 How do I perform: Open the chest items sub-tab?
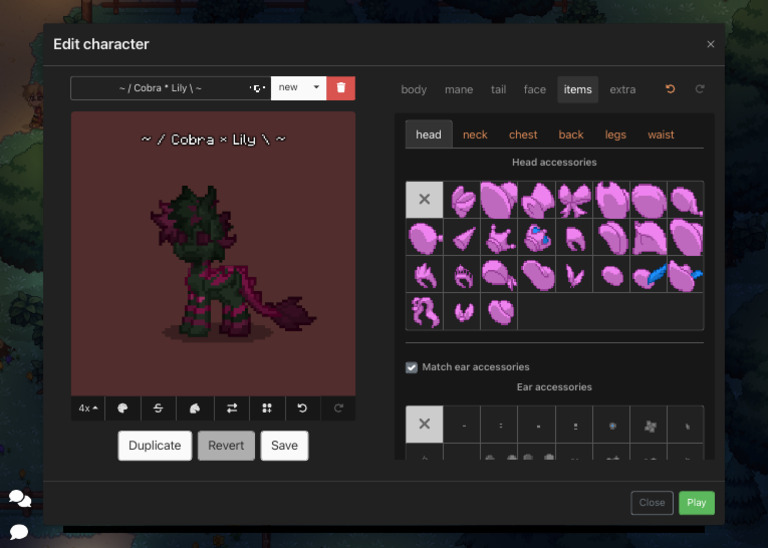tap(523, 135)
